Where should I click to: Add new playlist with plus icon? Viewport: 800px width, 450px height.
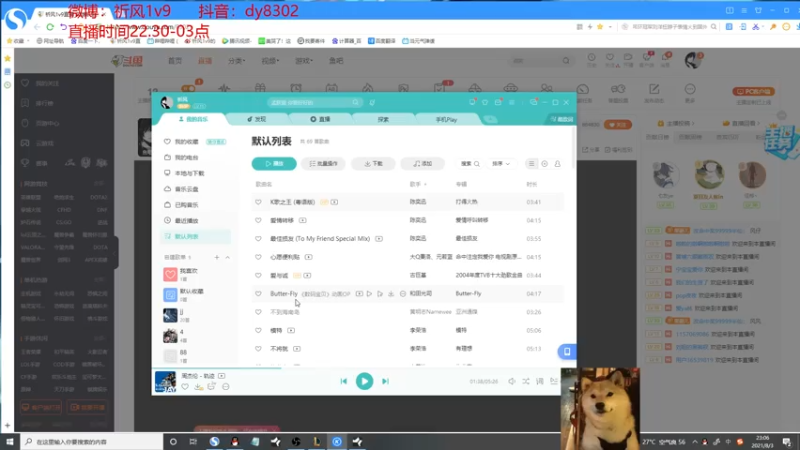coord(217,258)
